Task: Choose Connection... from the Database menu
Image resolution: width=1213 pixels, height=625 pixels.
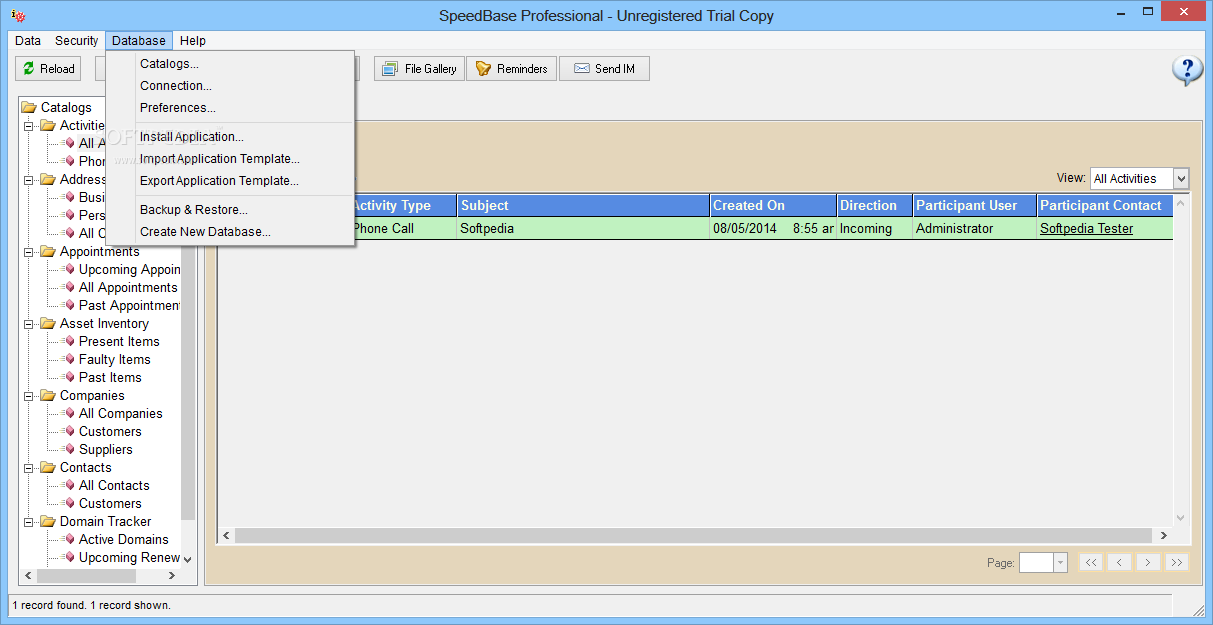Action: tap(230, 86)
